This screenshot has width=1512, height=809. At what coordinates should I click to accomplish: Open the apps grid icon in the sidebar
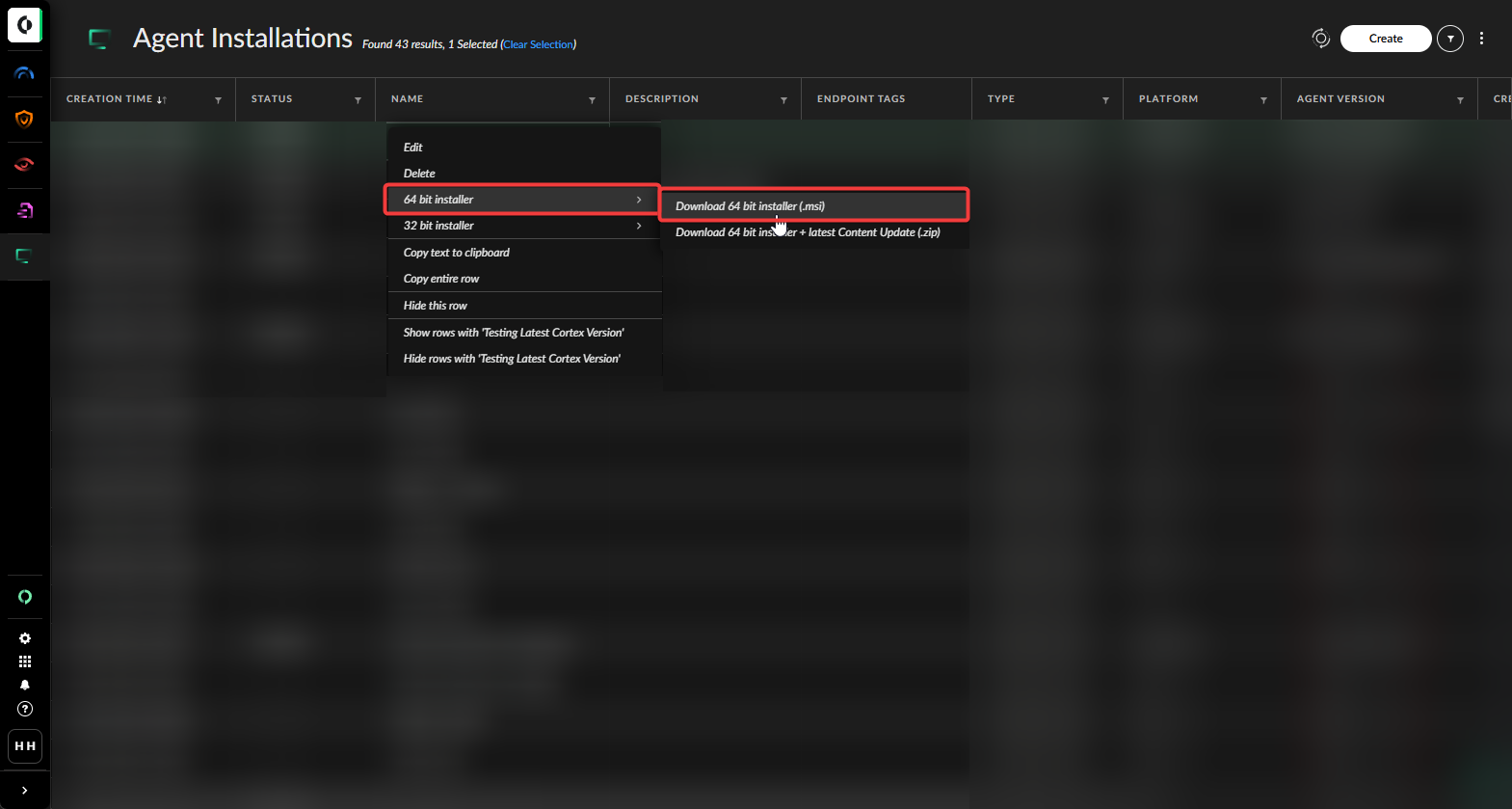click(25, 661)
